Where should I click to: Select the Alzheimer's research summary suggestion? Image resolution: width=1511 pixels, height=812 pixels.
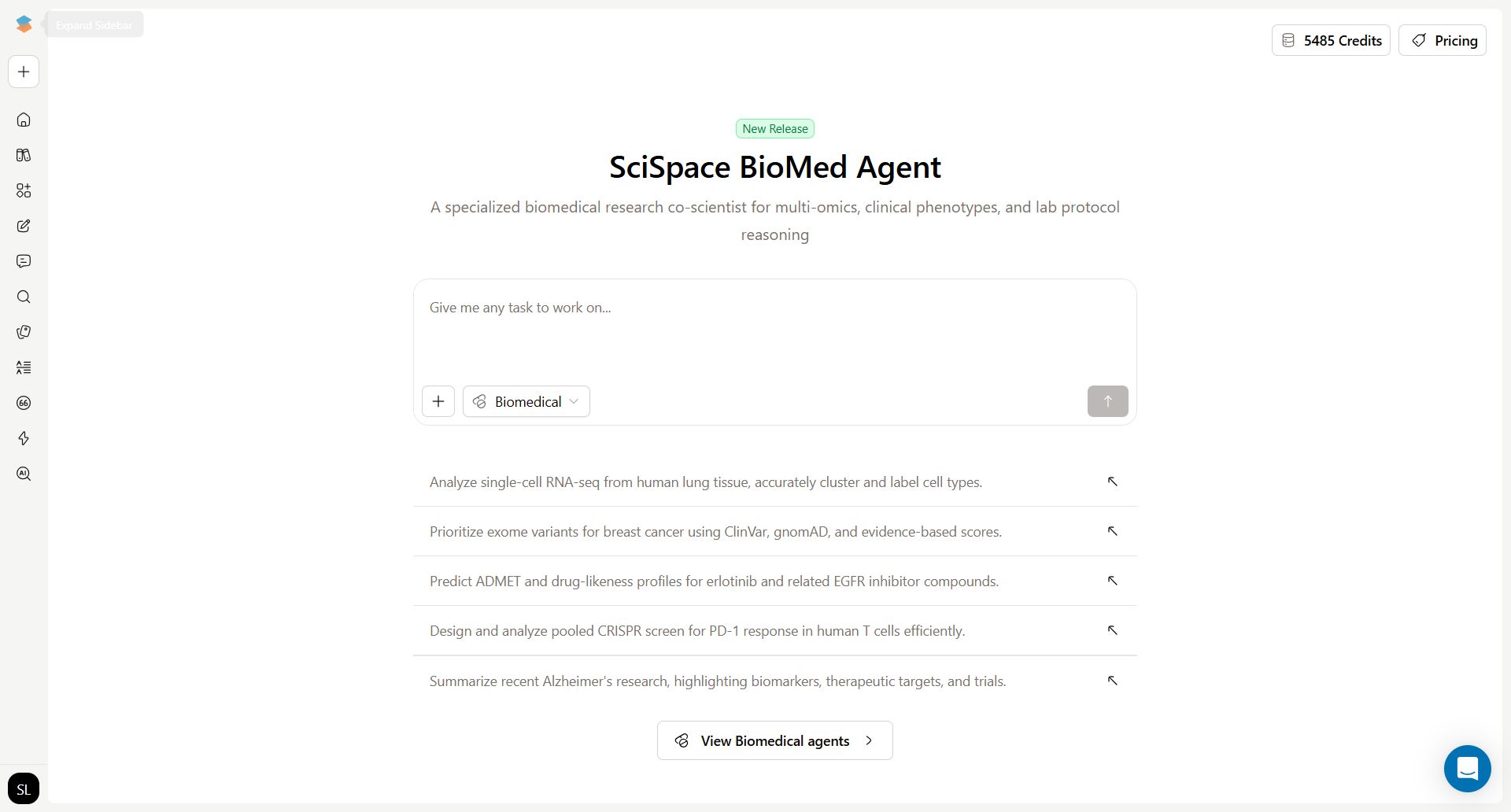pyautogui.click(x=717, y=681)
